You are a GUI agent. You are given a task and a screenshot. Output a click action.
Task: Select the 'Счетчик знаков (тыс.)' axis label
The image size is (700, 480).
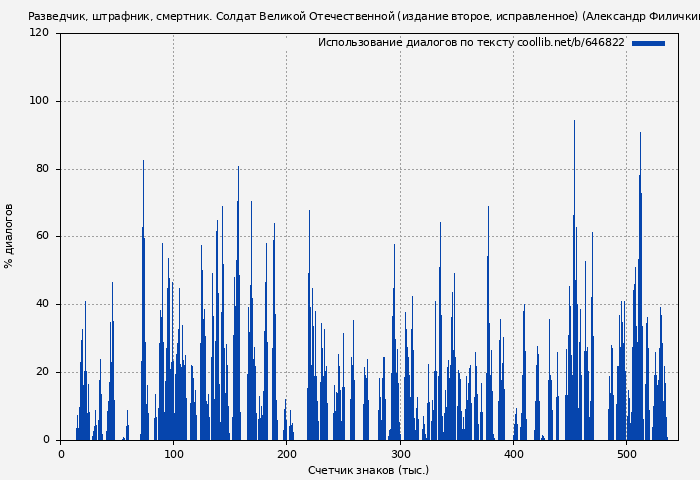tap(368, 470)
